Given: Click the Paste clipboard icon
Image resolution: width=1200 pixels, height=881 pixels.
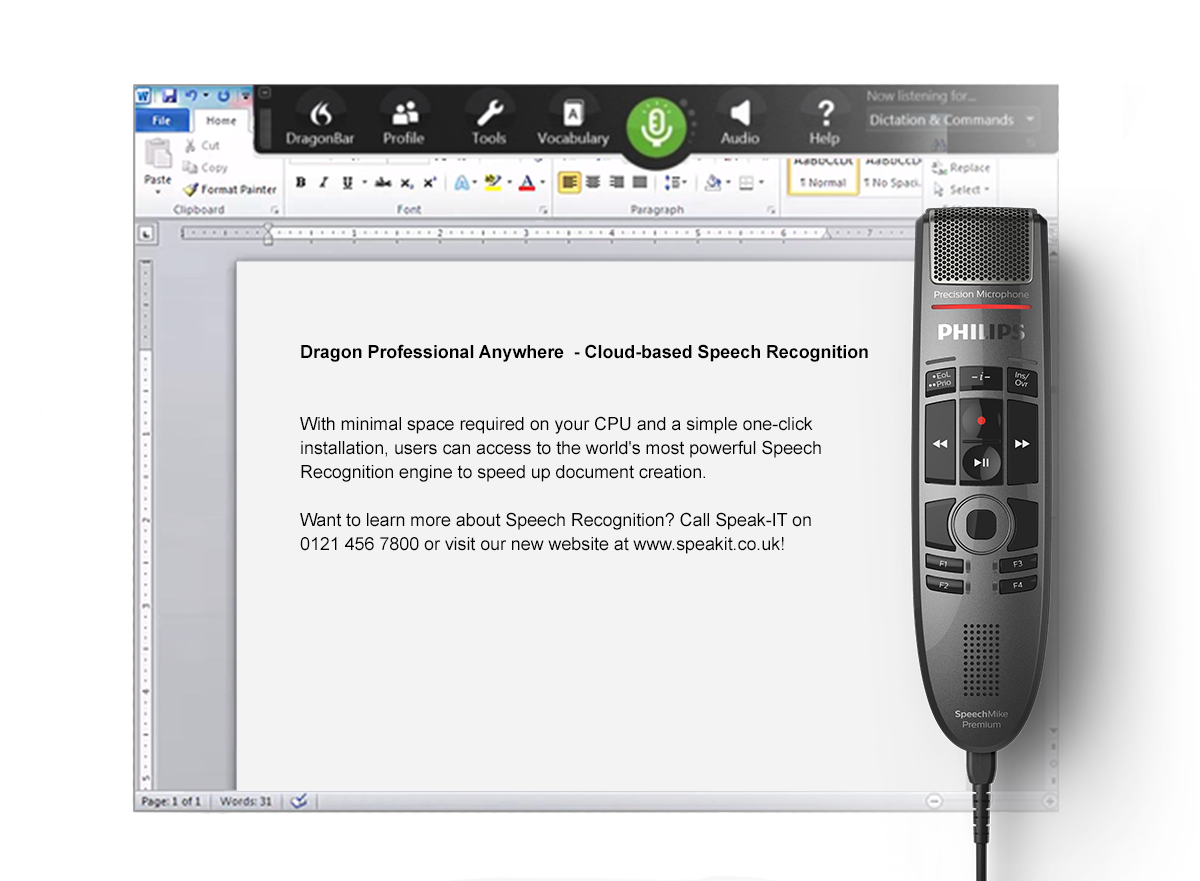Looking at the screenshot, I should click(158, 160).
